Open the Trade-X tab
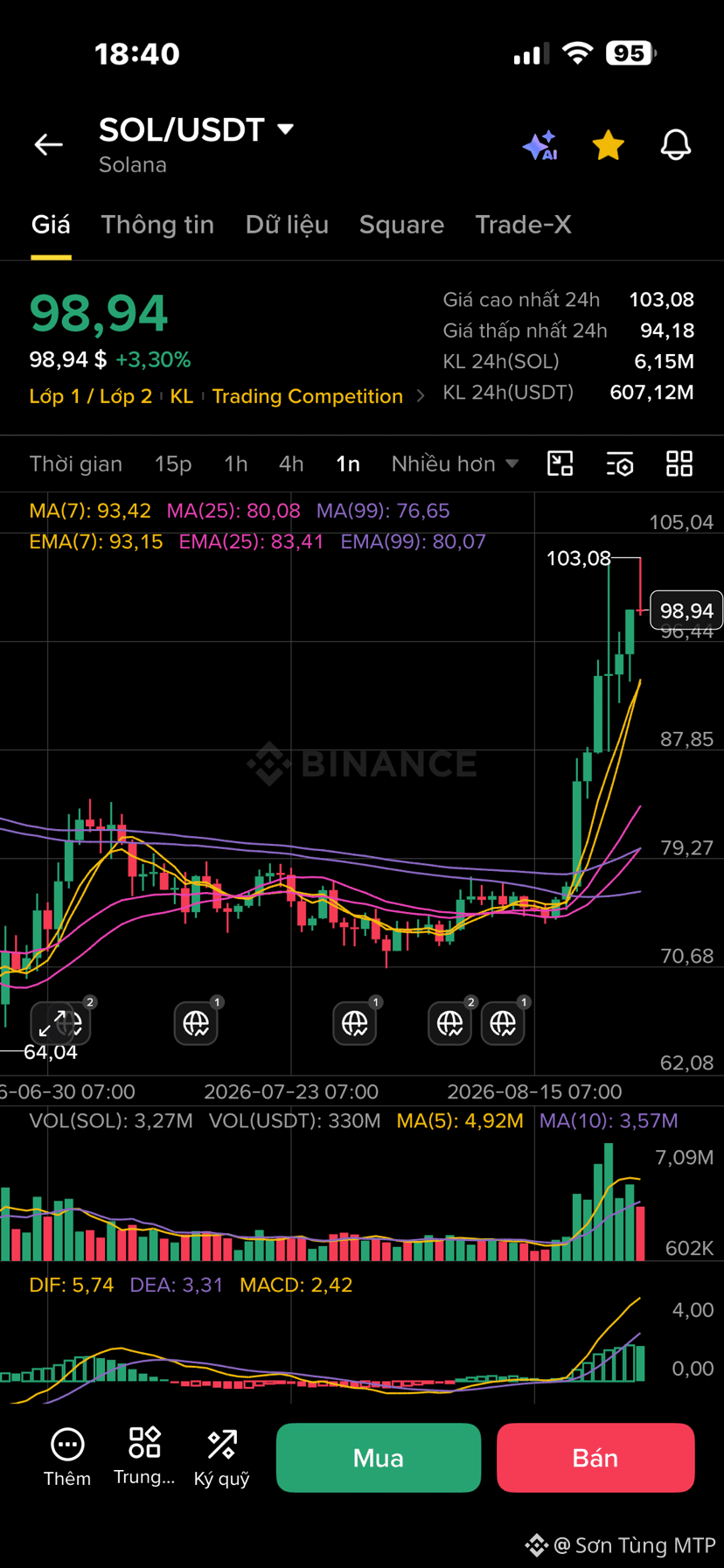This screenshot has width=724, height=1568. (523, 225)
